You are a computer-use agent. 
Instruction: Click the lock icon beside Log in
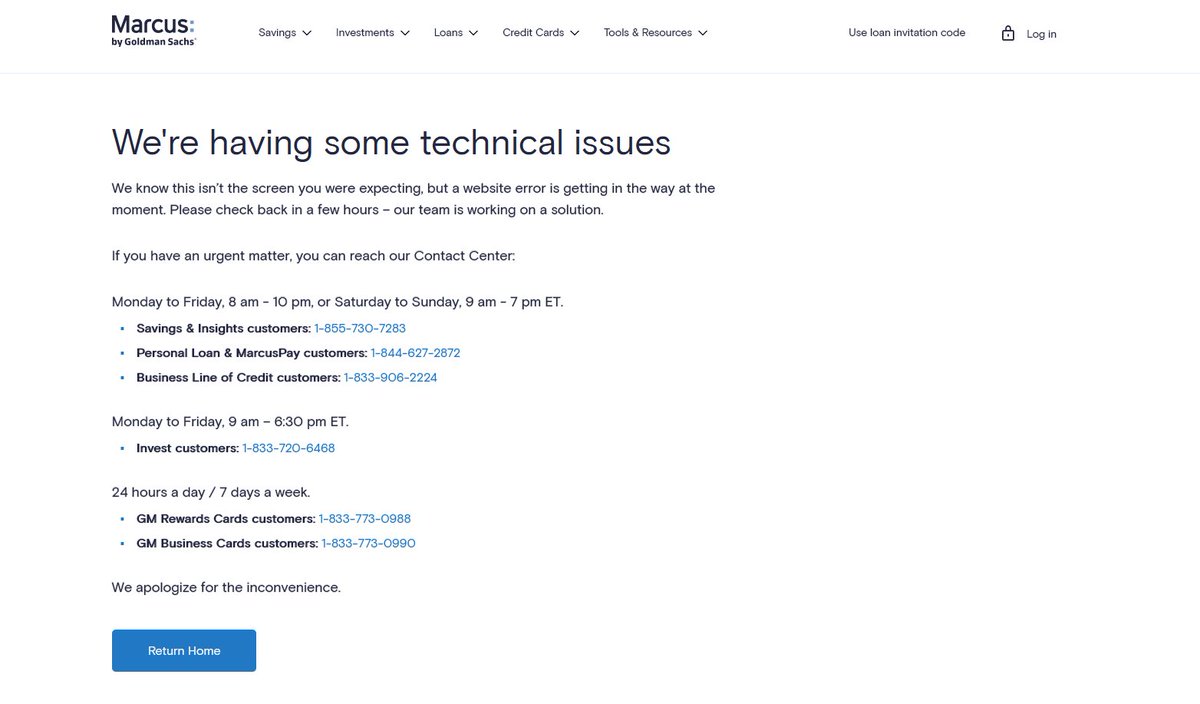click(1008, 33)
